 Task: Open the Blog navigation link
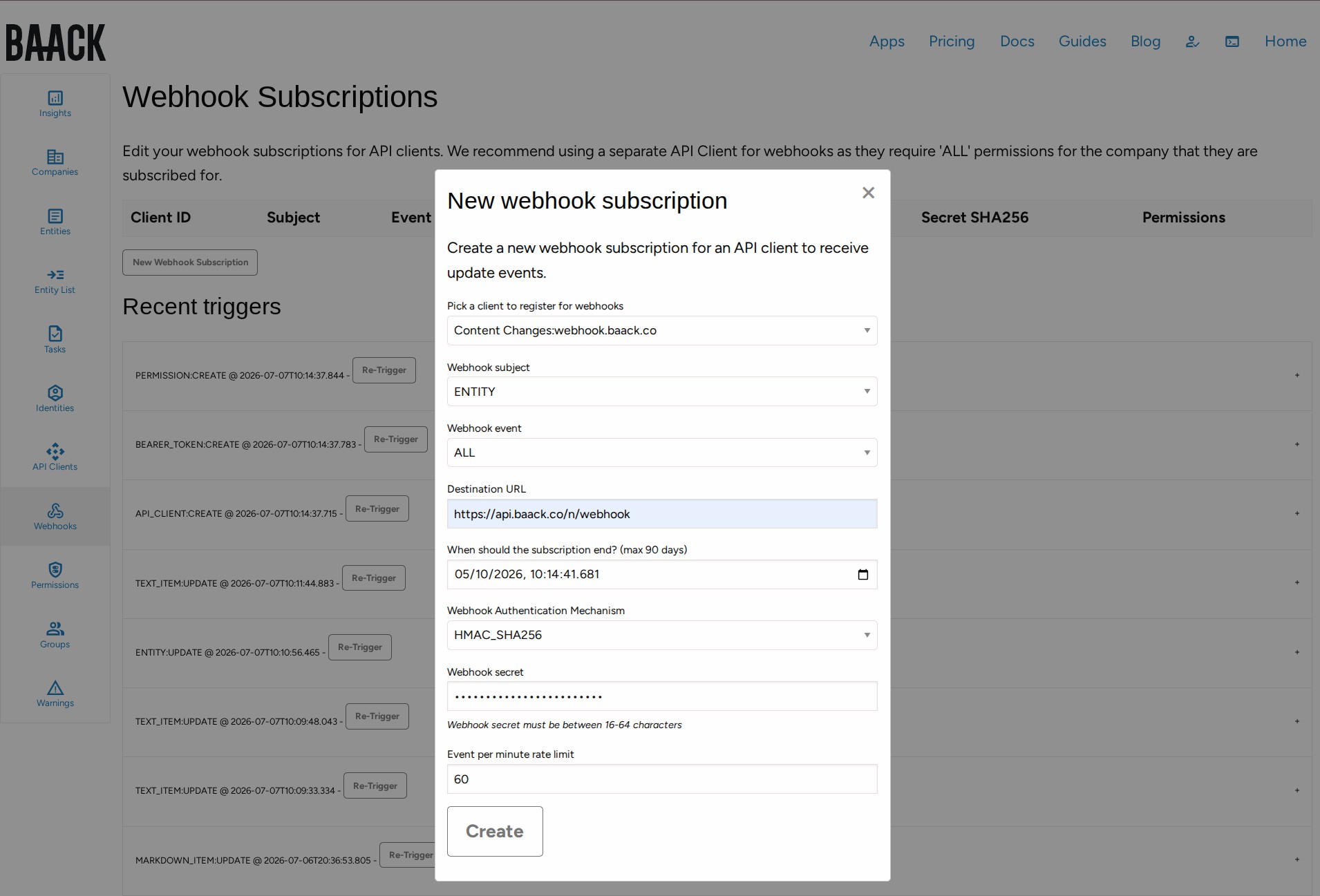pos(1145,41)
